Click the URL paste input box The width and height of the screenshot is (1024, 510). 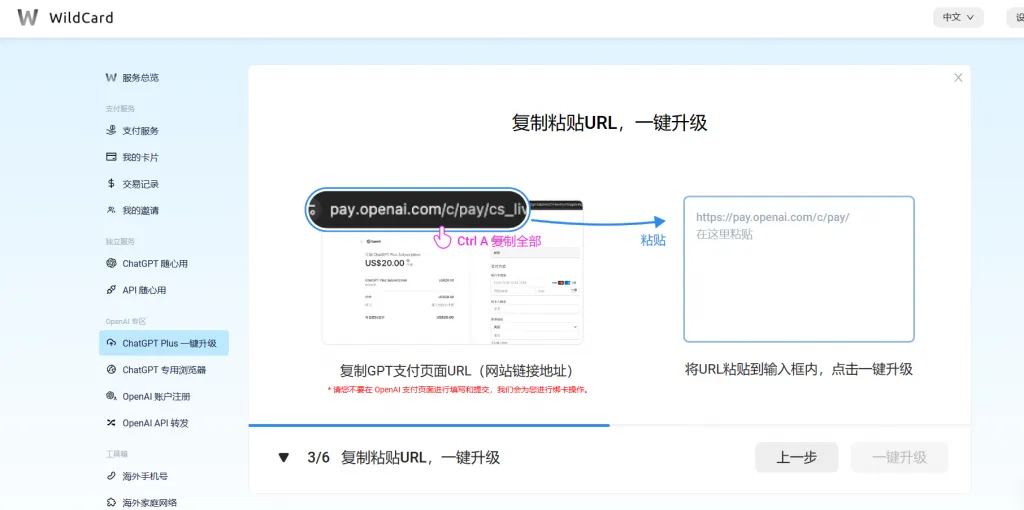click(x=799, y=269)
